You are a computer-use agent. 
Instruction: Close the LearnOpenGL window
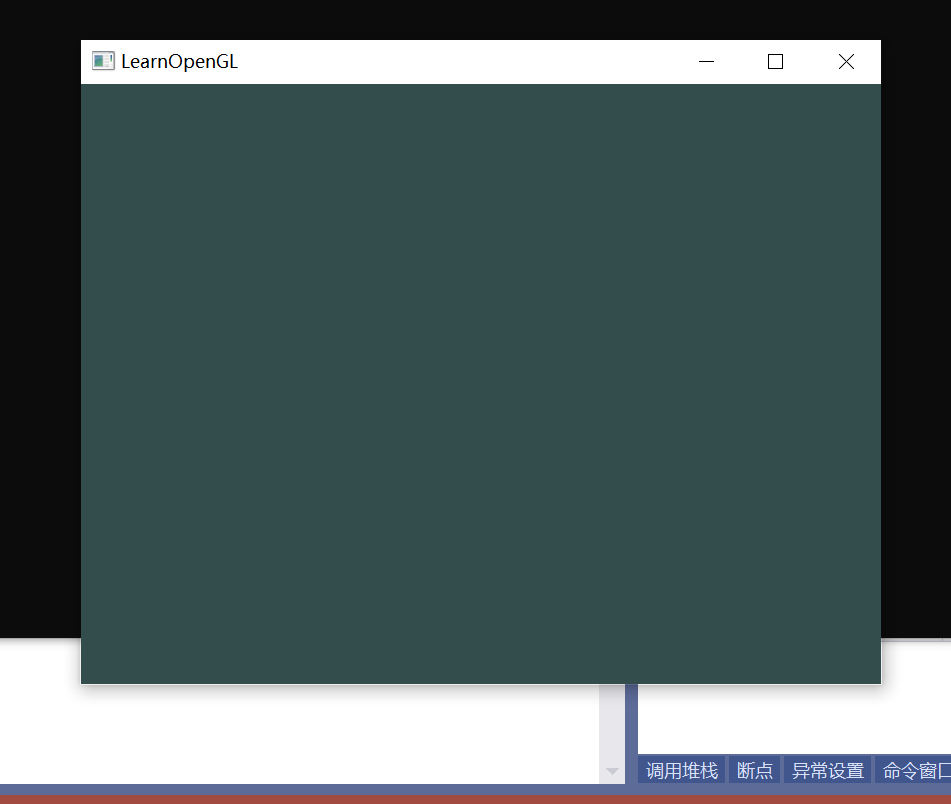point(846,62)
